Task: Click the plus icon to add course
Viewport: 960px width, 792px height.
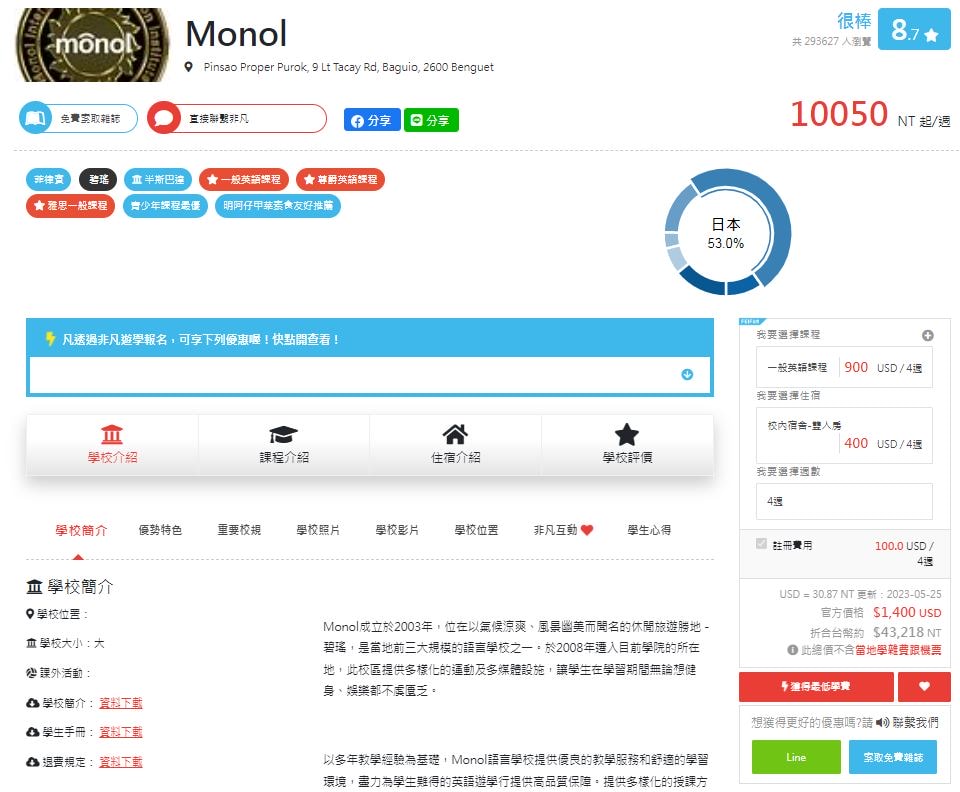Action: [927, 336]
